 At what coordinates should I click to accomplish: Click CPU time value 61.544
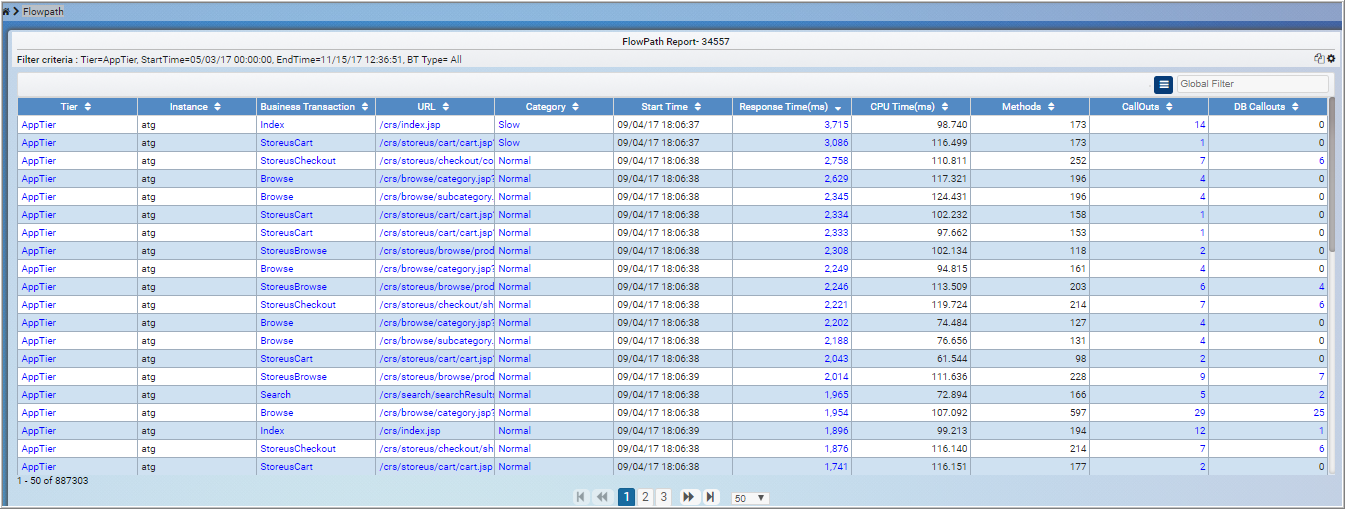[952, 359]
